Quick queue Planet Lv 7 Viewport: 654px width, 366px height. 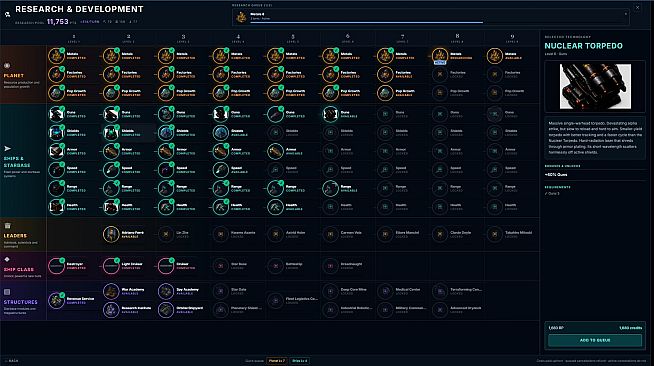(277, 361)
